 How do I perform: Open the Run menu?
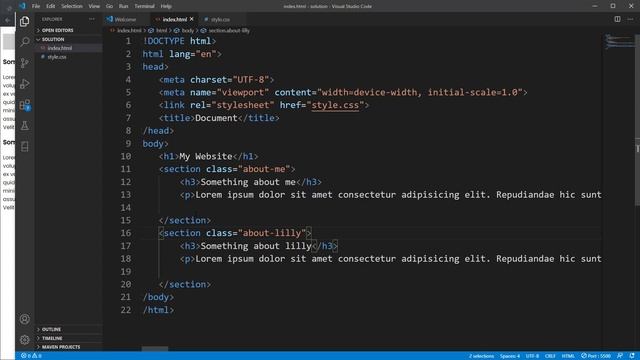pyautogui.click(x=123, y=6)
